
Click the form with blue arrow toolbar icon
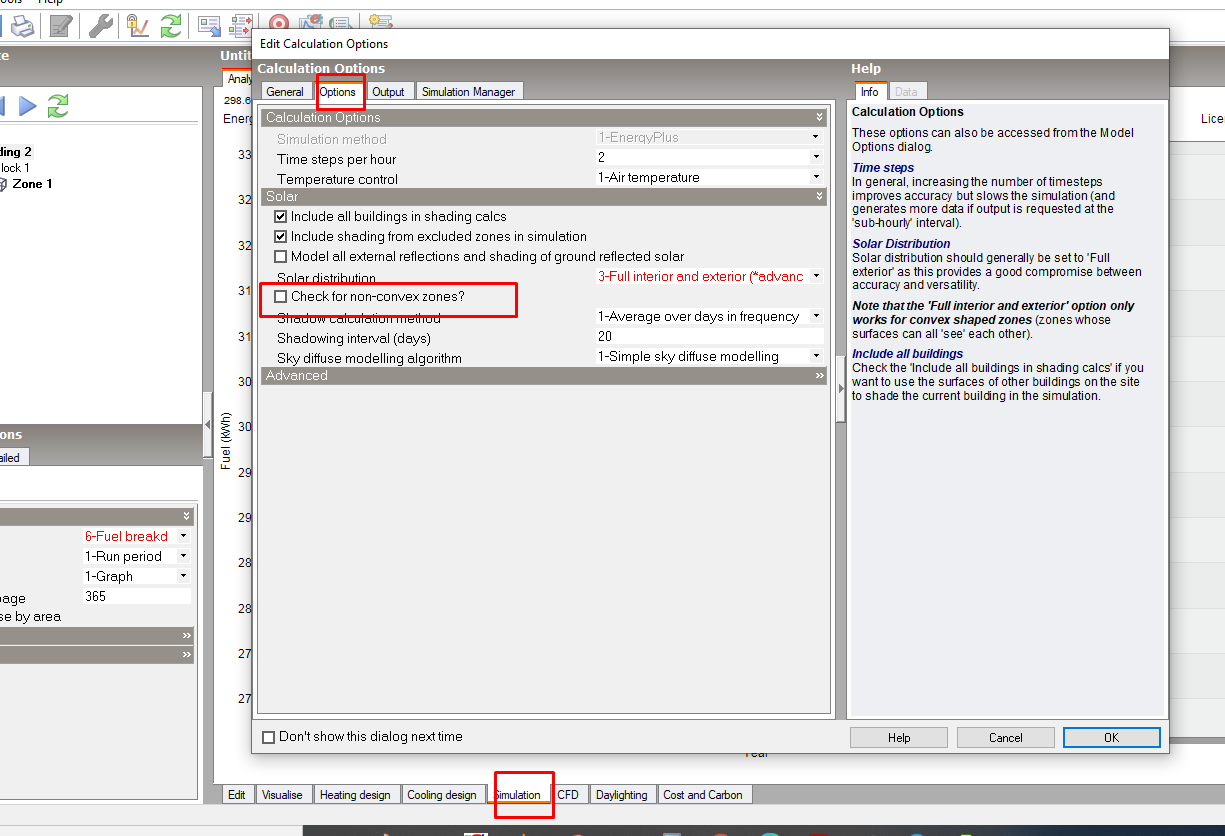pos(209,26)
